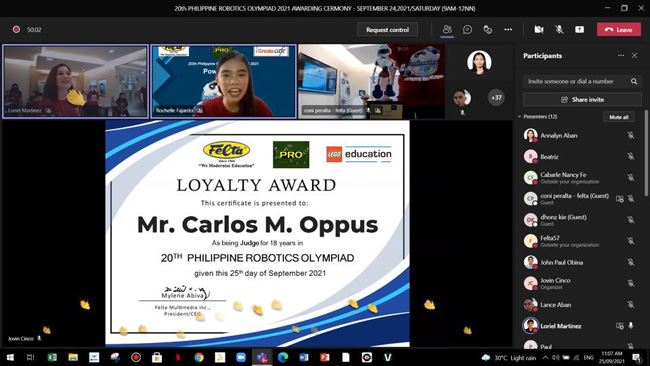Open Google Chrome from the taskbar
The image size is (650, 366).
click(199, 357)
